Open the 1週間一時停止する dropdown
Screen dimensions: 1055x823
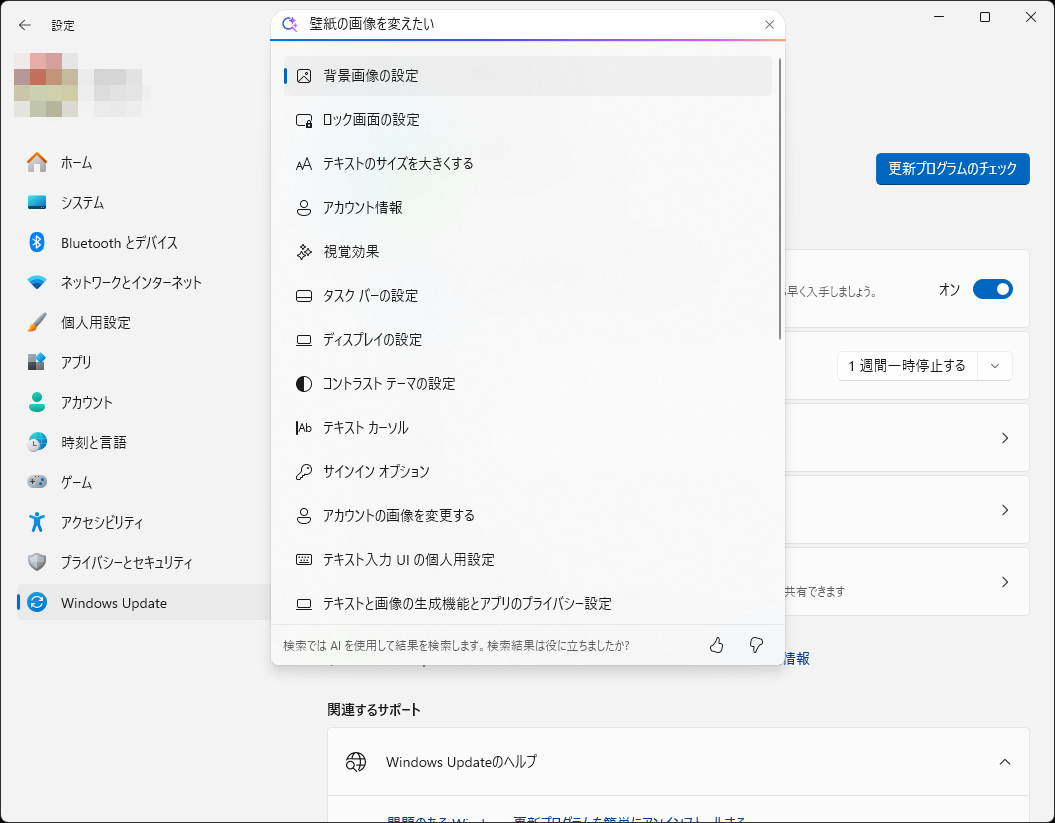coord(994,366)
